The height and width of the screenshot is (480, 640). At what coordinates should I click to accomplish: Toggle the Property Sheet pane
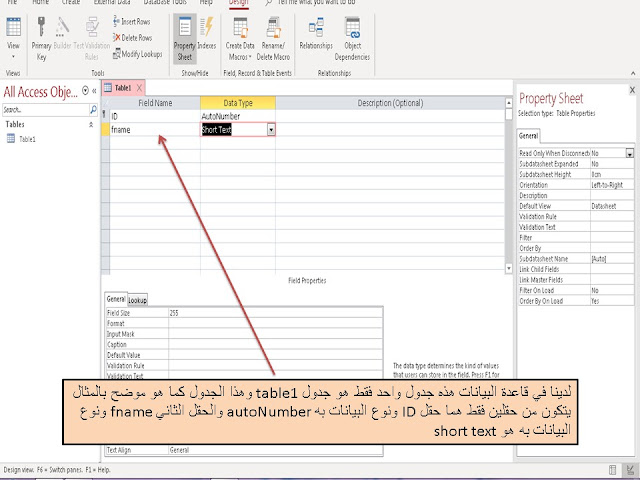tap(184, 38)
